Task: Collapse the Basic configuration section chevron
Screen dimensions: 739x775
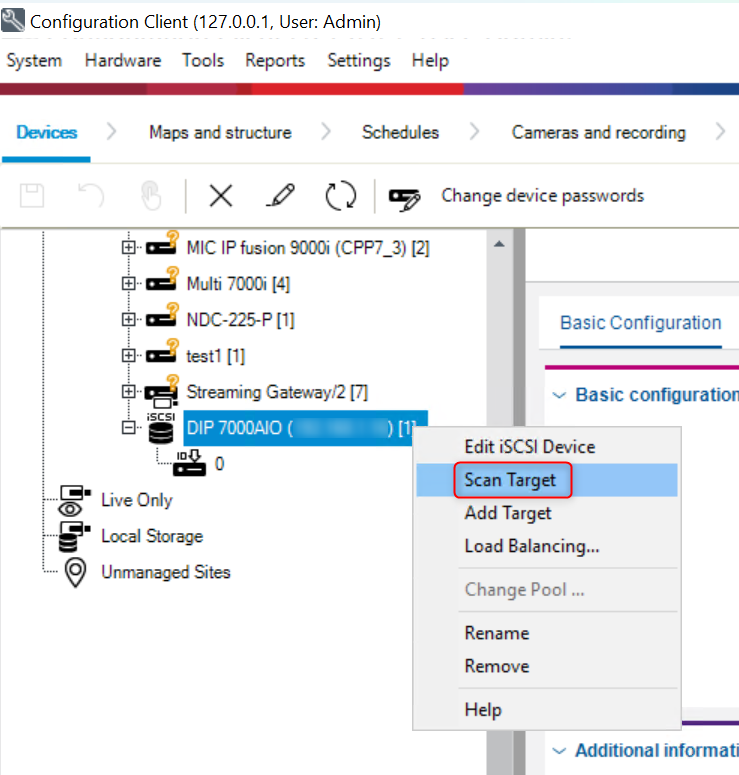Action: (x=559, y=395)
